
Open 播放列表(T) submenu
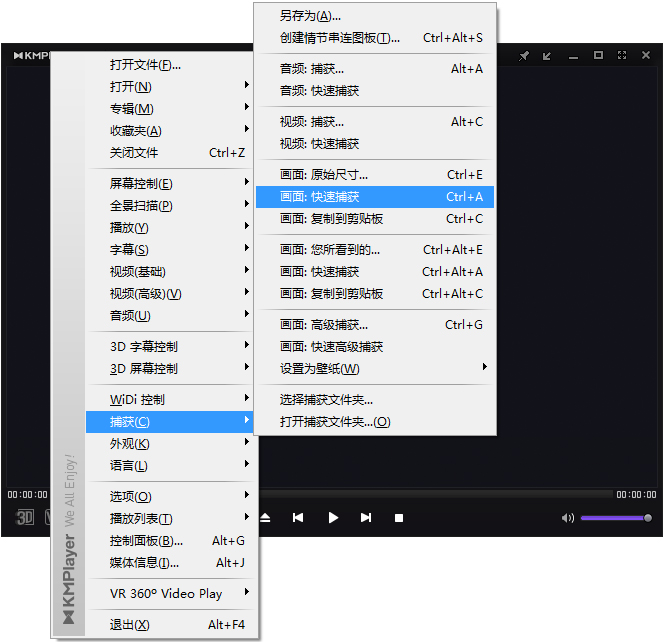pos(170,519)
